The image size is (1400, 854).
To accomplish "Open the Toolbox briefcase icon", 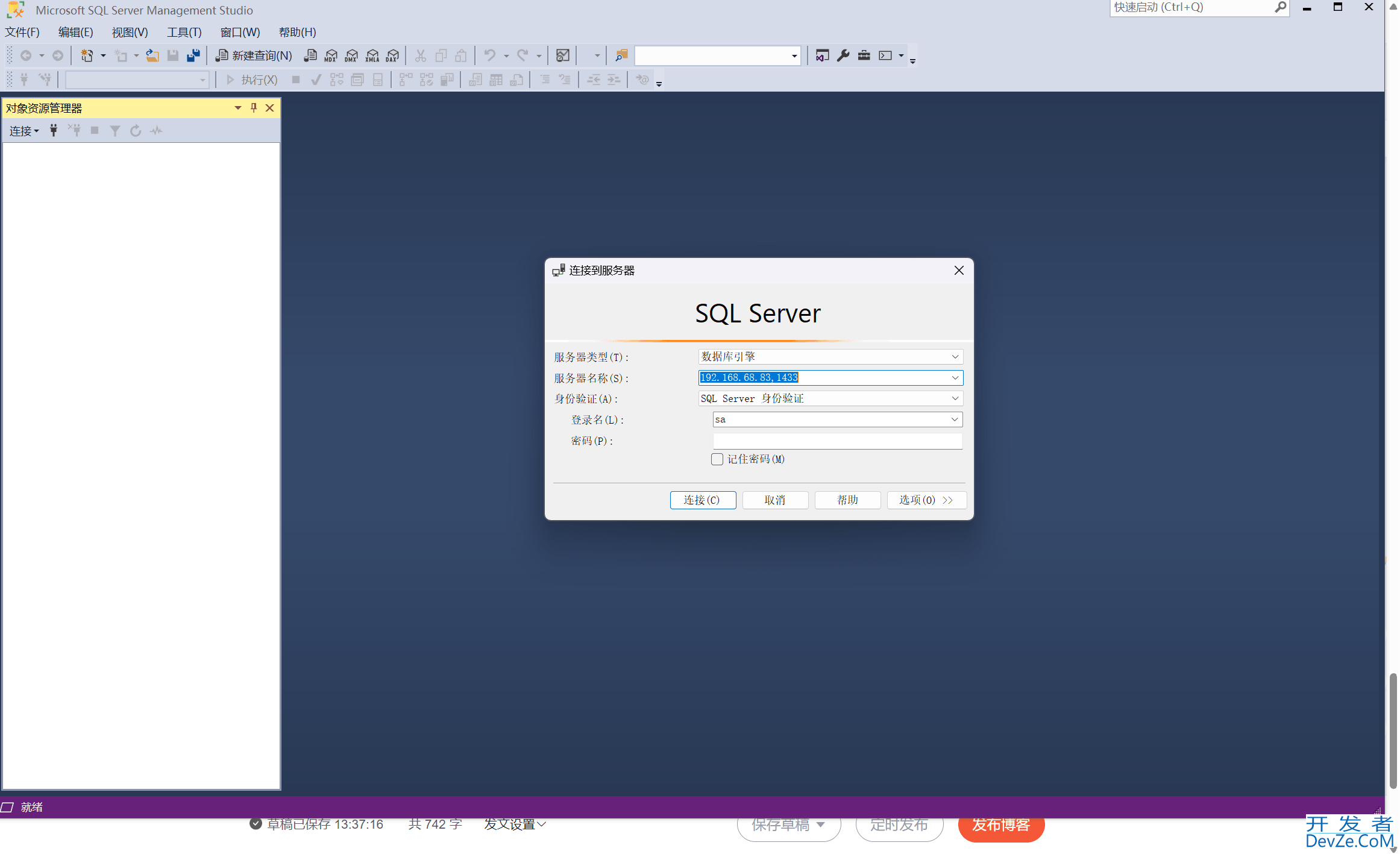I will (x=864, y=55).
